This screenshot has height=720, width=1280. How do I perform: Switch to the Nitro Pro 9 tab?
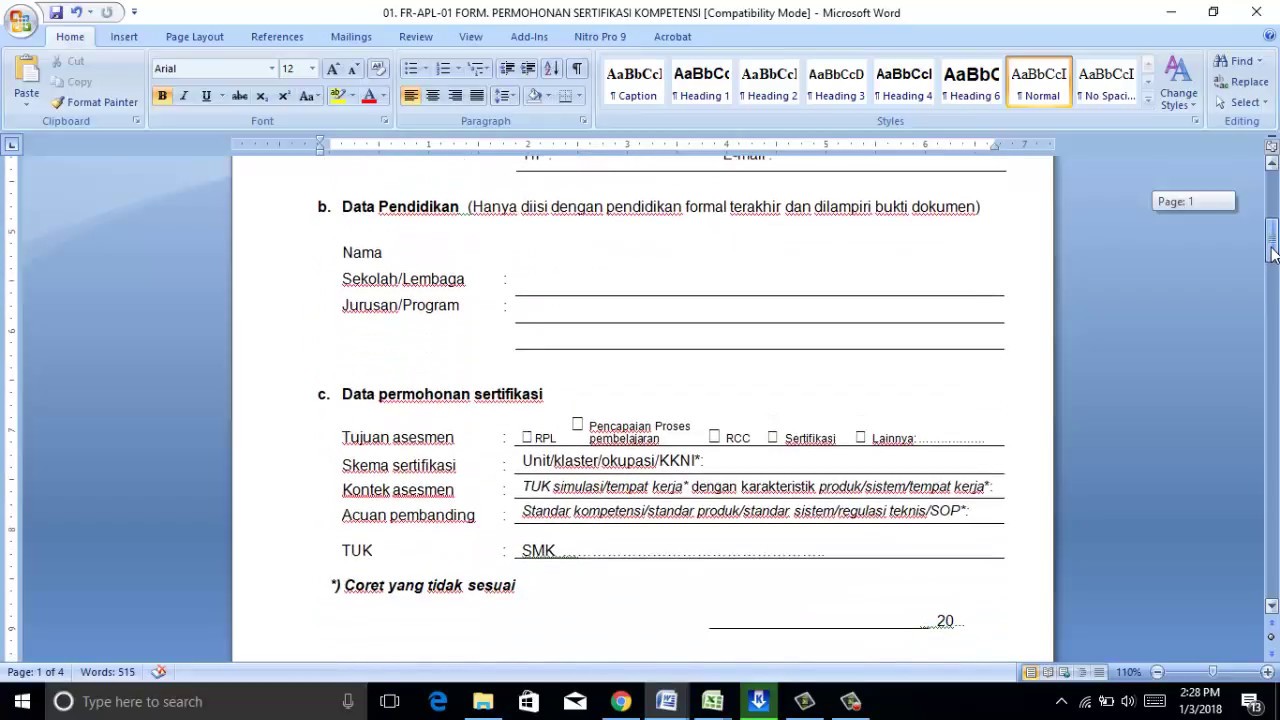pos(600,37)
